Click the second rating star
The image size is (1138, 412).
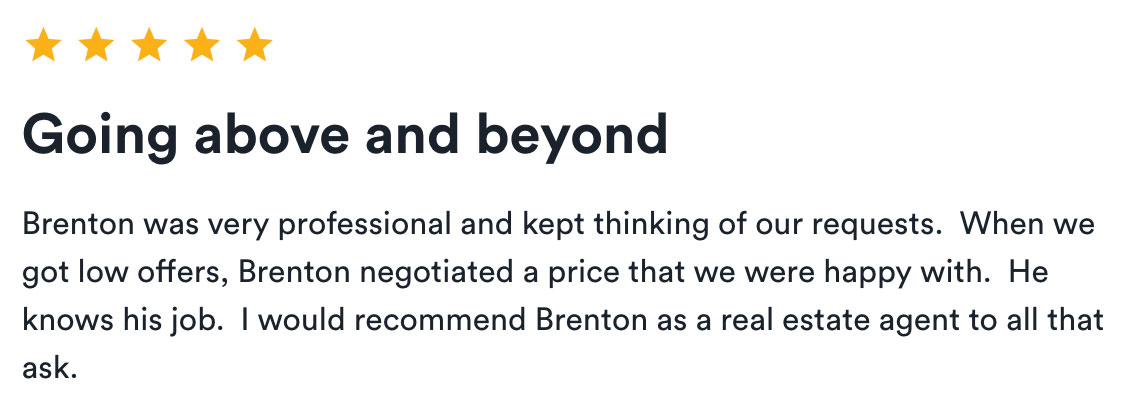point(96,45)
